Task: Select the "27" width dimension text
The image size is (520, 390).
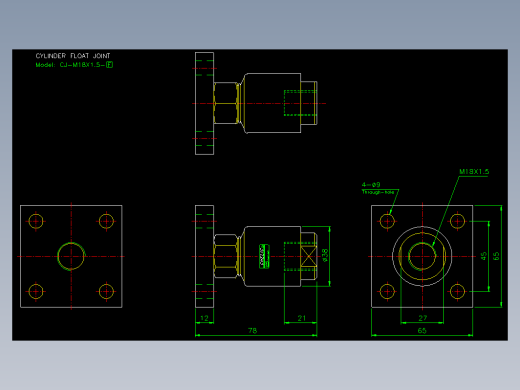Action: pyautogui.click(x=422, y=318)
